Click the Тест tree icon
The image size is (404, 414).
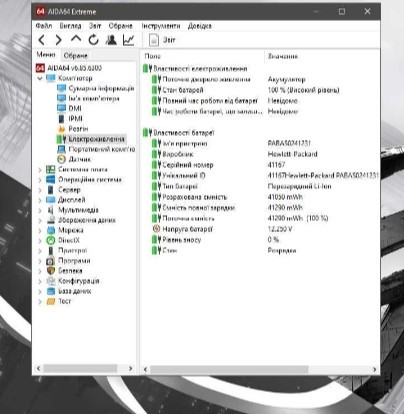pyautogui.click(x=51, y=301)
